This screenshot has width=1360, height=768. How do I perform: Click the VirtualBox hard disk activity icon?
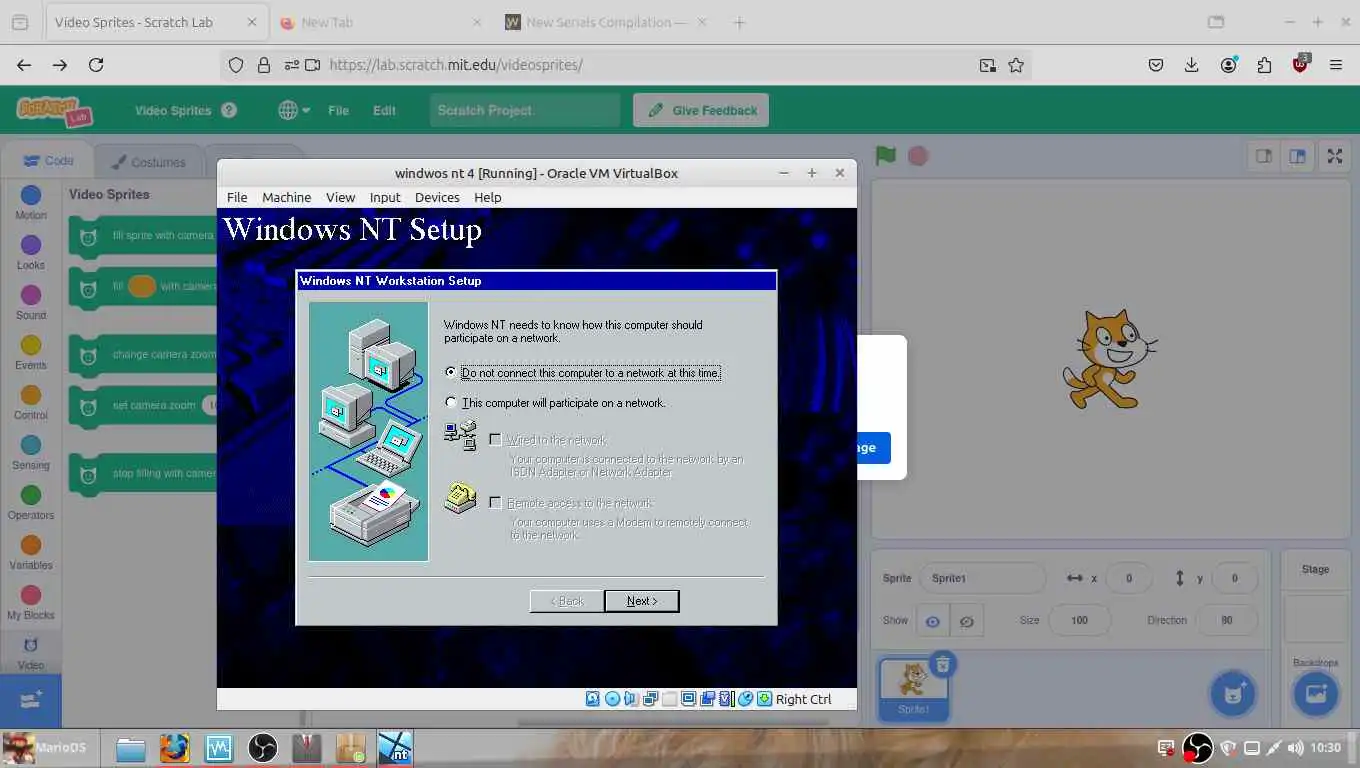[592, 699]
